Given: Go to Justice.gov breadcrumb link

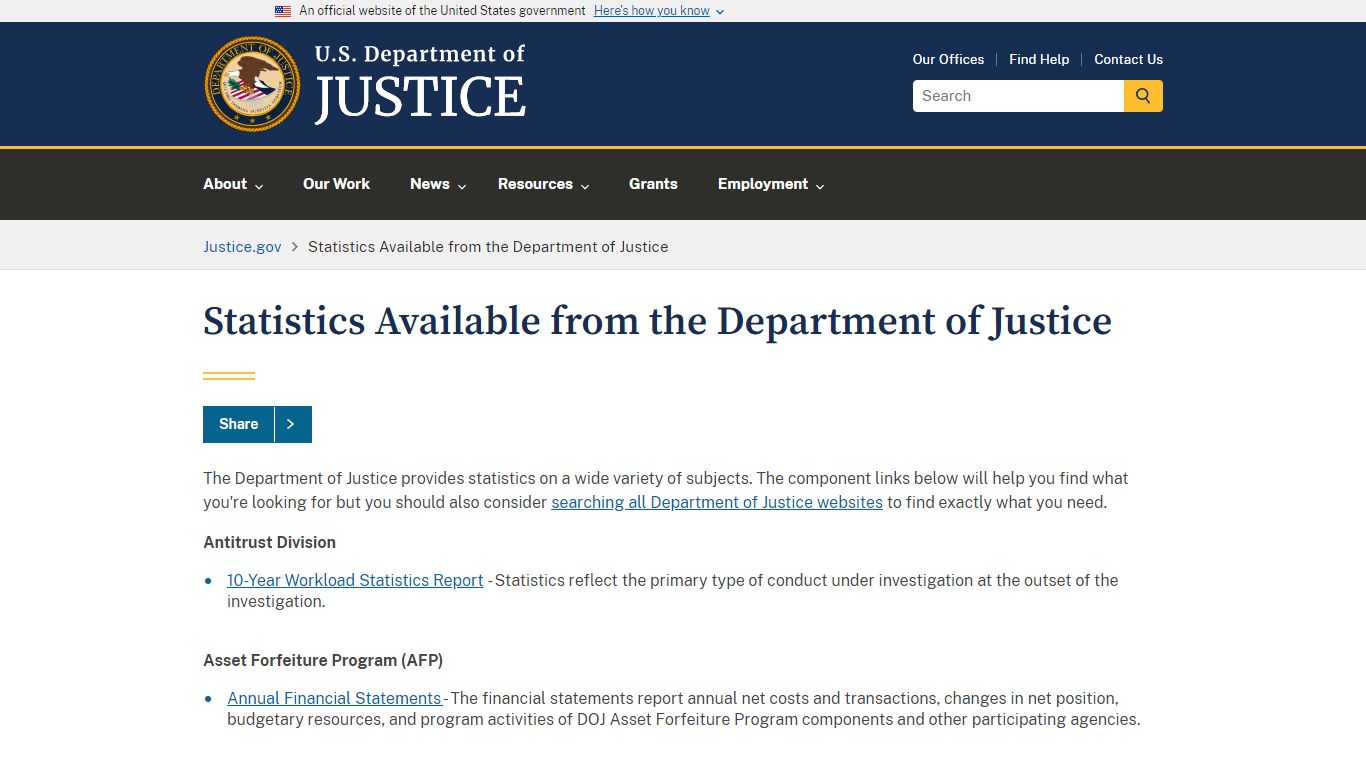Looking at the screenshot, I should click(x=242, y=246).
